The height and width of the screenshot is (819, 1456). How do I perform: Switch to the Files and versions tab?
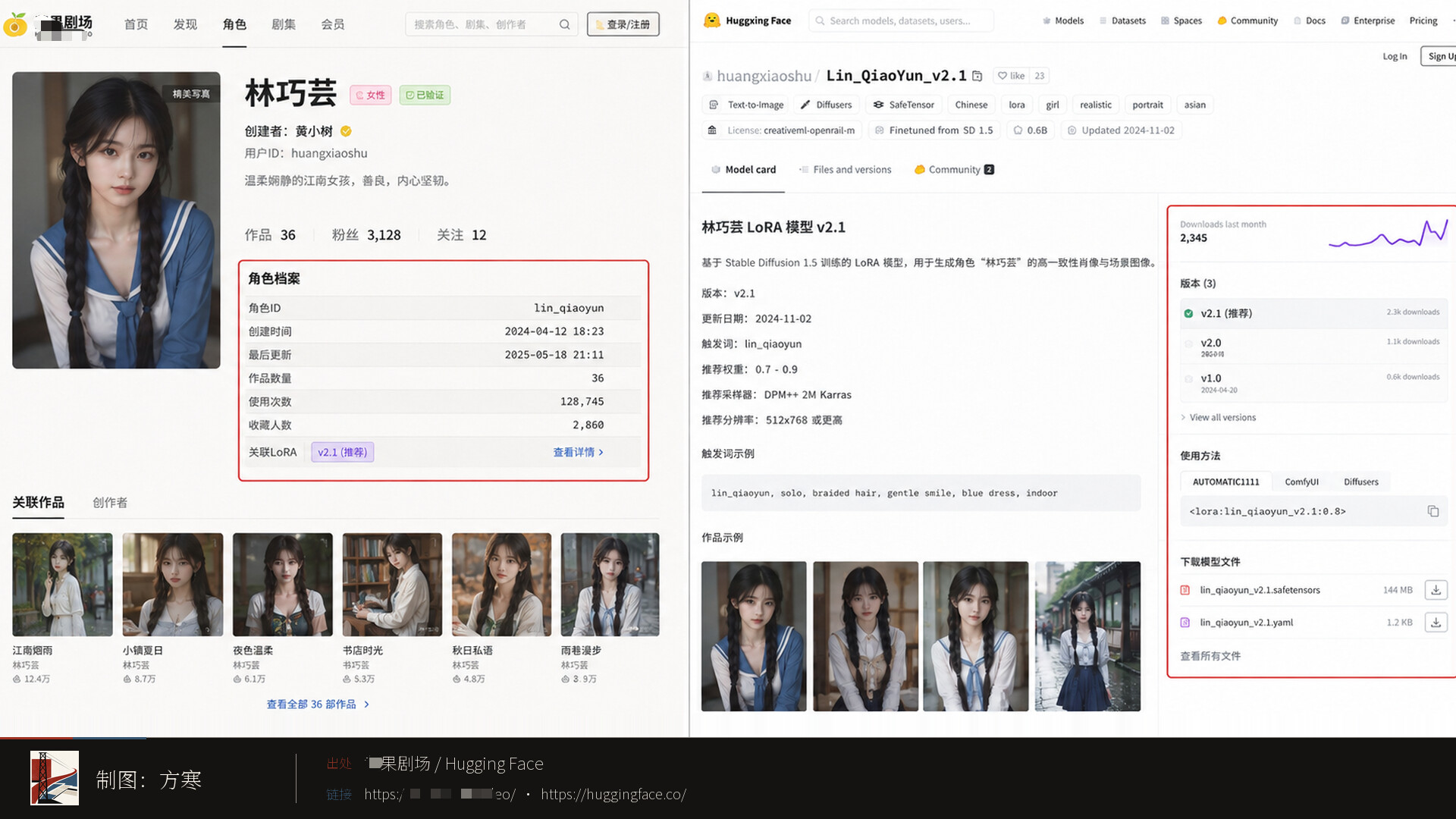click(x=845, y=170)
